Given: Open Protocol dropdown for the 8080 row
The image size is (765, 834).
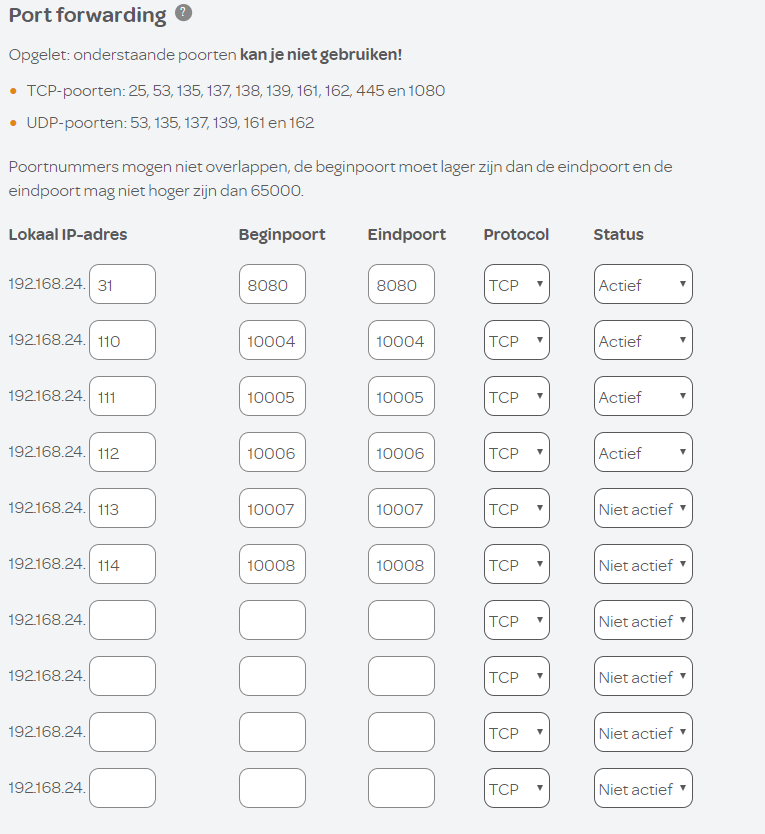Looking at the screenshot, I should point(516,285).
